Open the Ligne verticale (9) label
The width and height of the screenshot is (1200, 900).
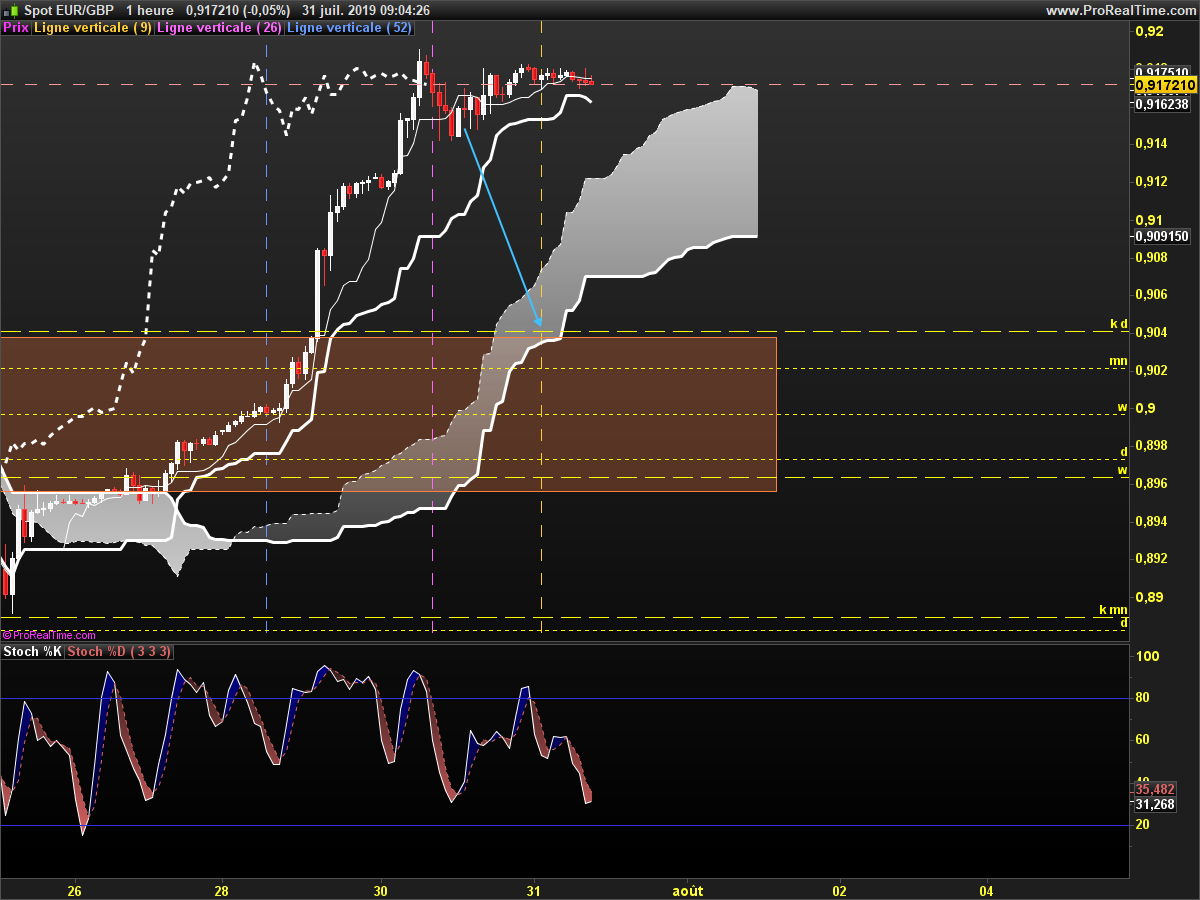[93, 28]
